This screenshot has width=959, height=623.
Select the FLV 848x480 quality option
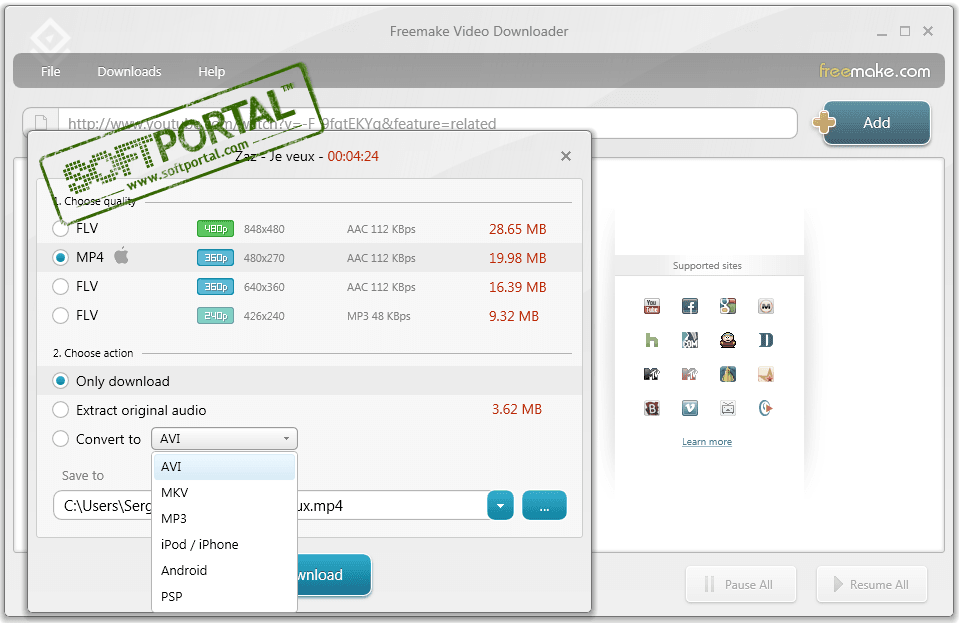61,229
